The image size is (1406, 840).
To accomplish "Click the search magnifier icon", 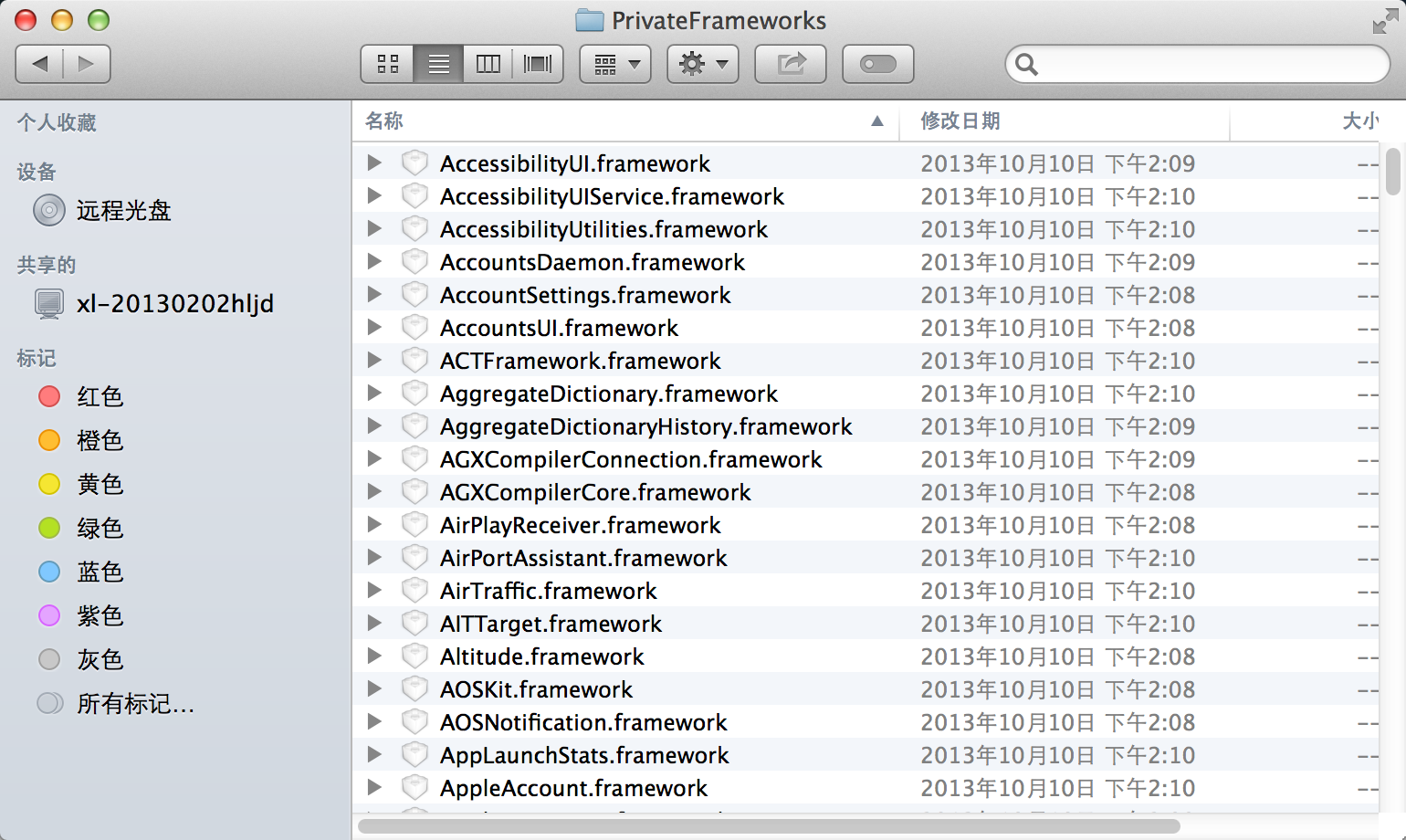I will pyautogui.click(x=1027, y=64).
